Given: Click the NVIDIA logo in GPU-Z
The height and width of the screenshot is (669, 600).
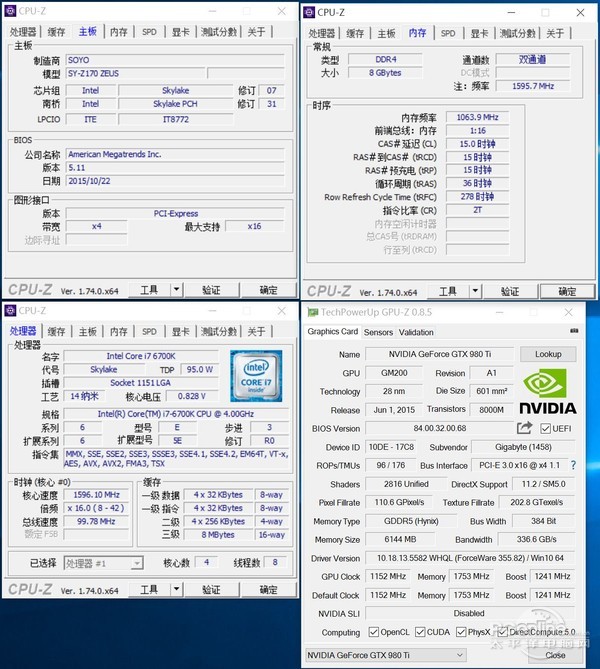Looking at the screenshot, I should pyautogui.click(x=548, y=391).
